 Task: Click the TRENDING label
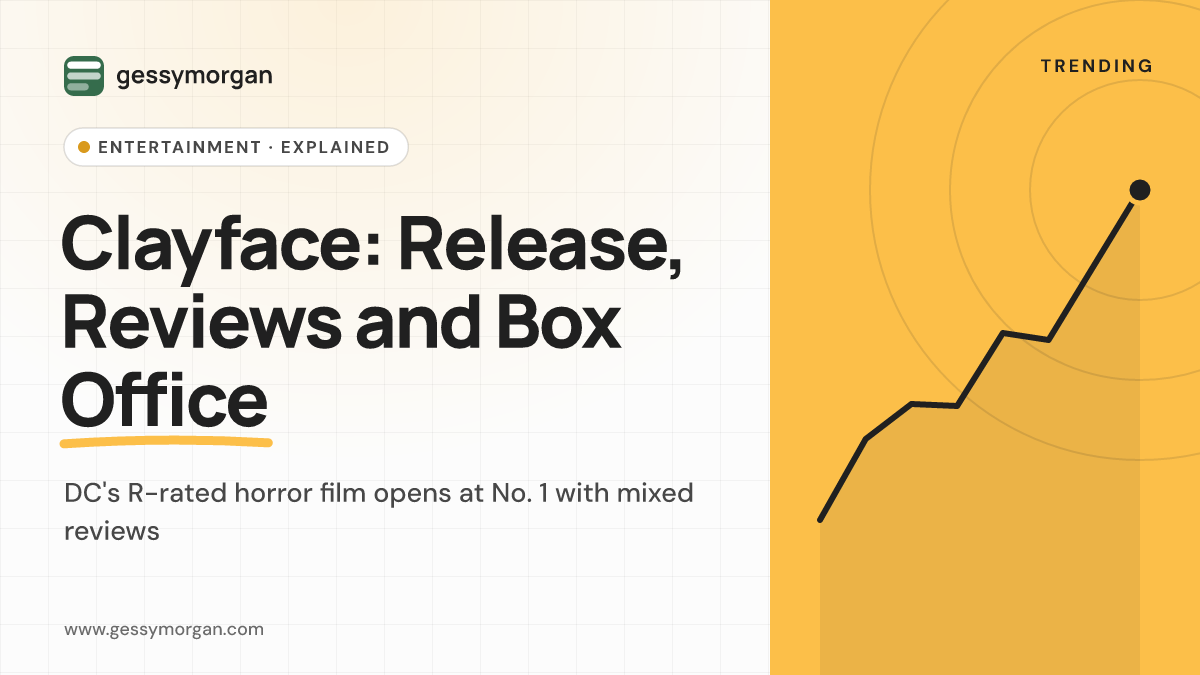click(x=1097, y=66)
